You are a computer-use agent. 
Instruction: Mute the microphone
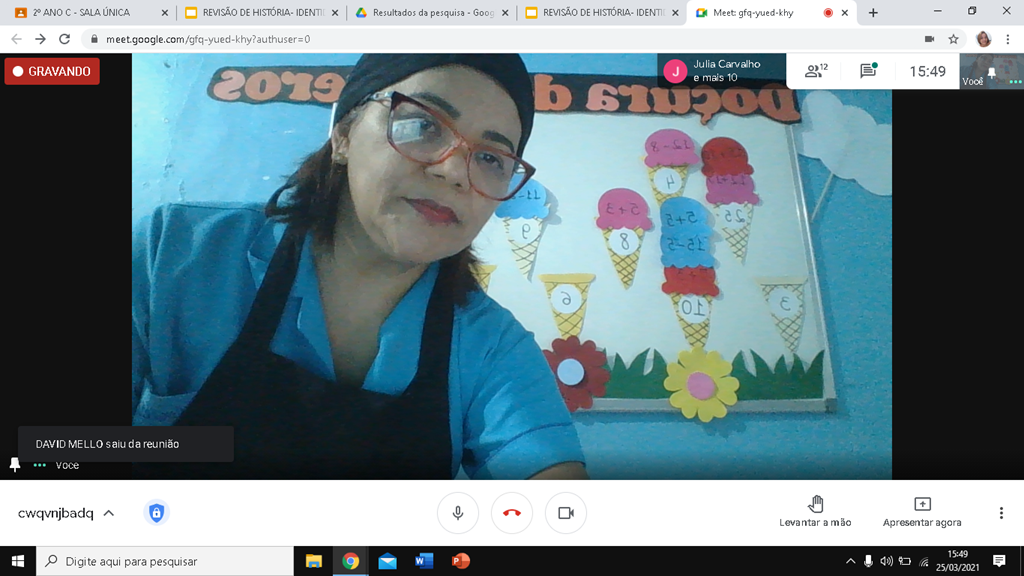point(458,513)
